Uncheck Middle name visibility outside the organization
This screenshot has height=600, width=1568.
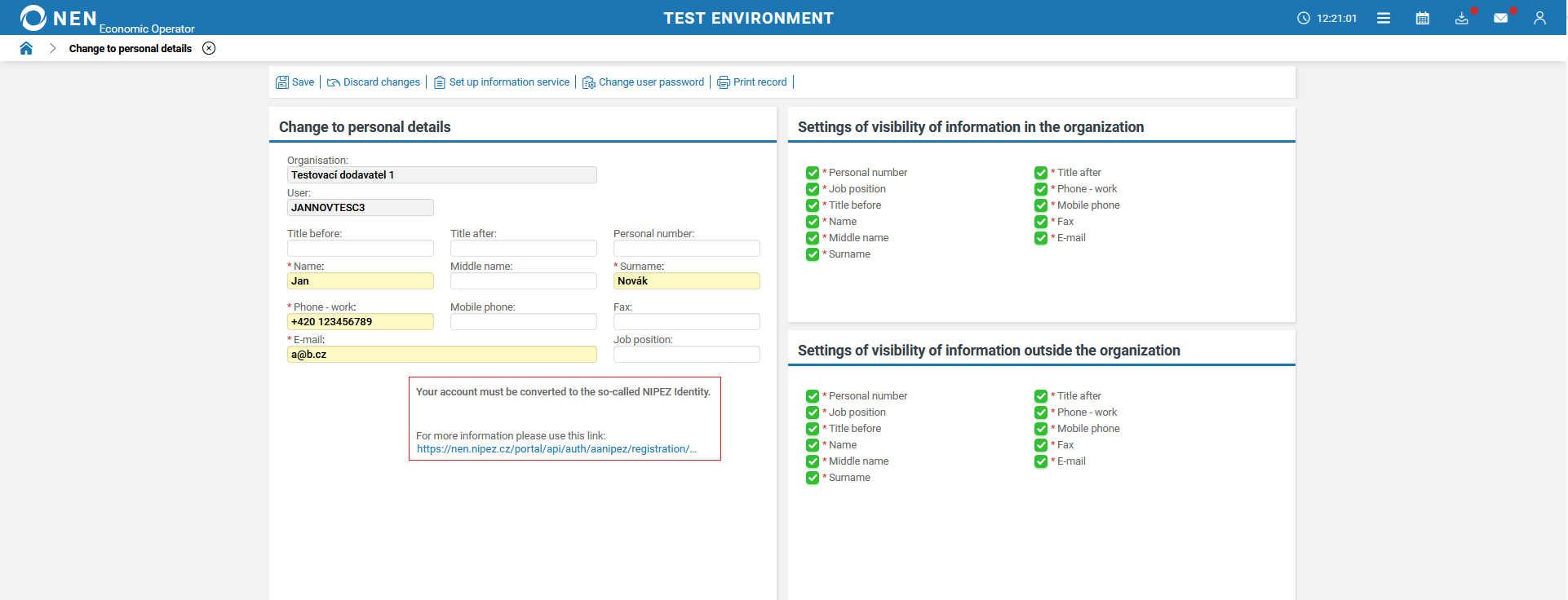click(813, 461)
